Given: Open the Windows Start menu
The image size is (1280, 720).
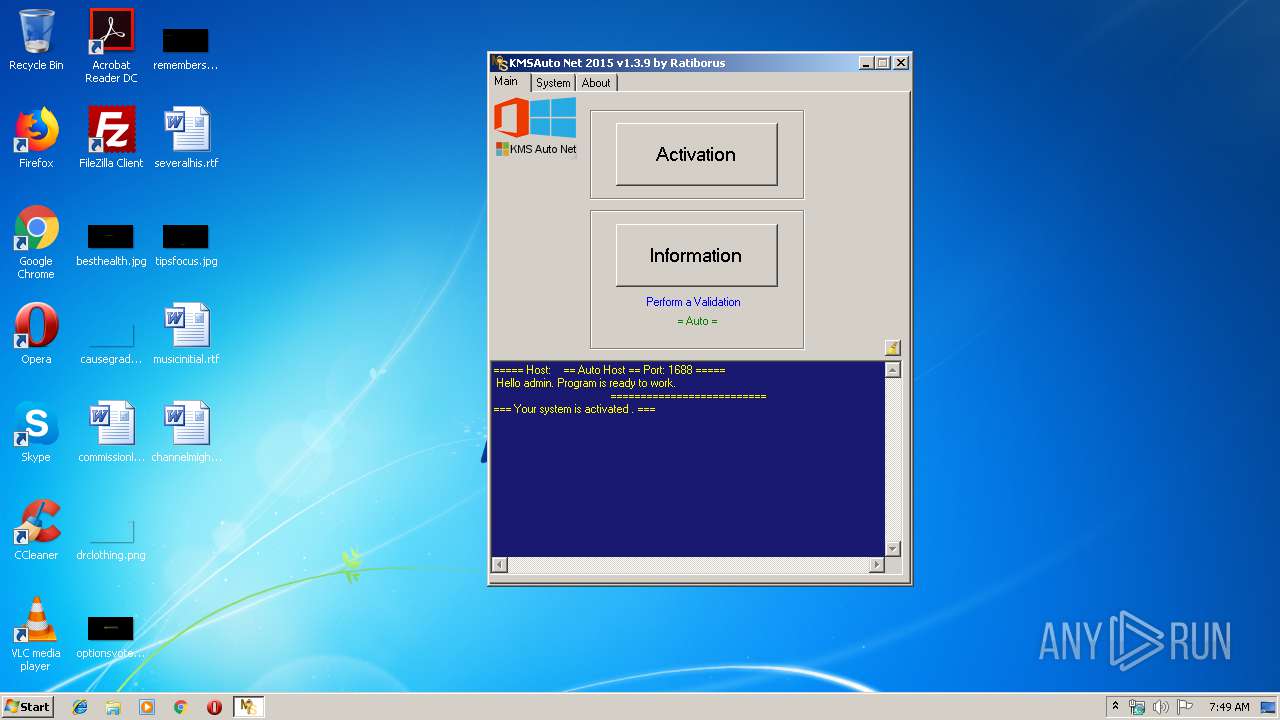Looking at the screenshot, I should click(28, 706).
